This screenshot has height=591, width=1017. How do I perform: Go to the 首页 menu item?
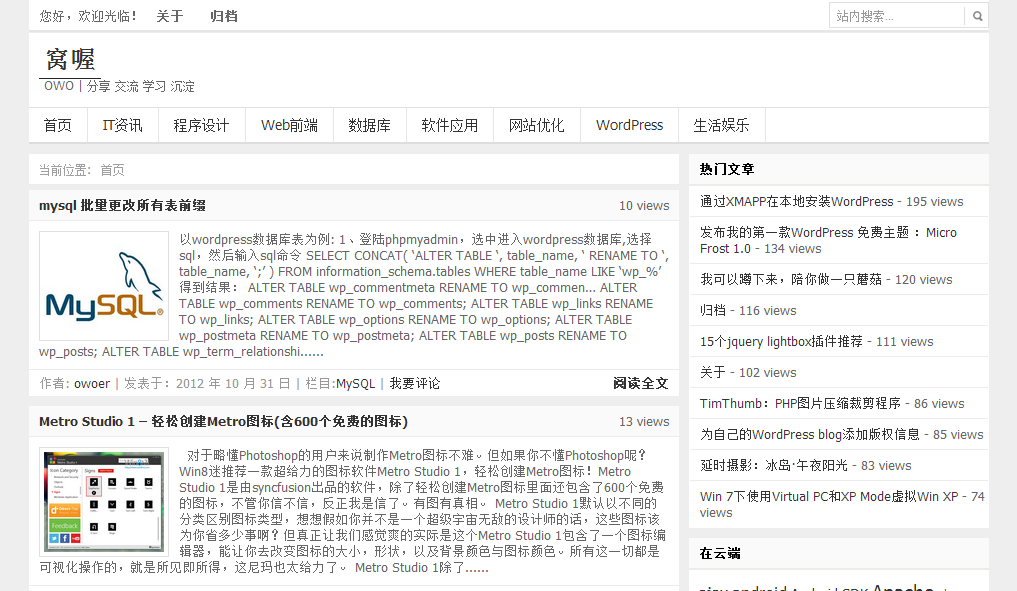[58, 125]
